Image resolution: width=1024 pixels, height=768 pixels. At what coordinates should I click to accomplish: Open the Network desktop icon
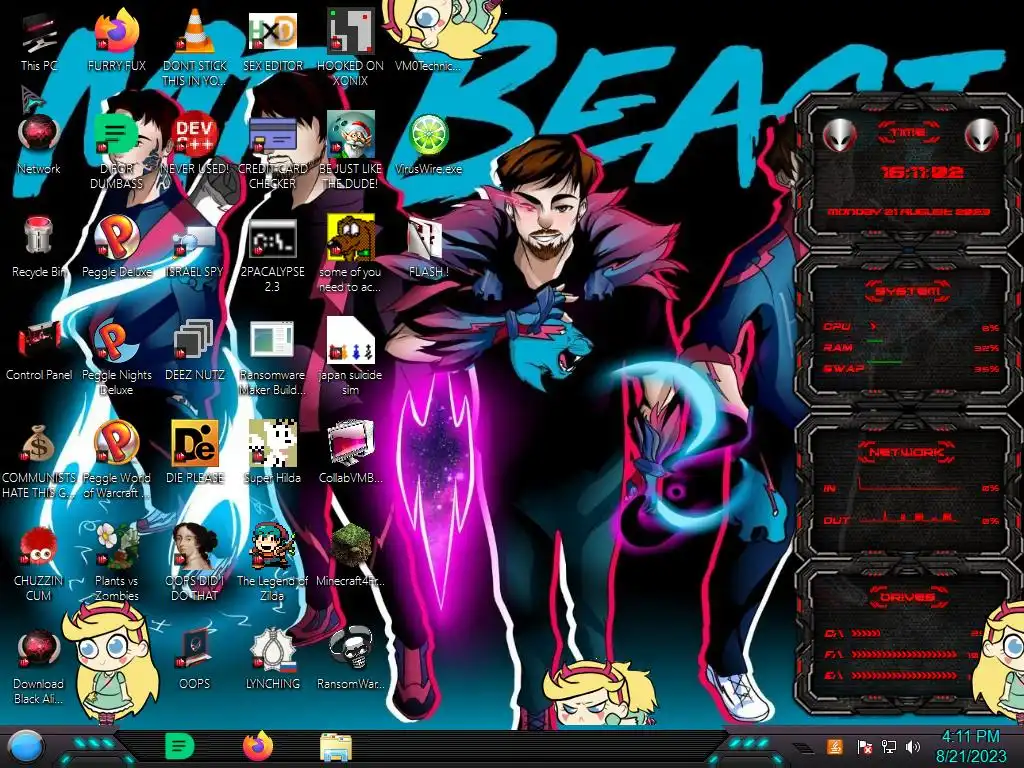pos(39,145)
